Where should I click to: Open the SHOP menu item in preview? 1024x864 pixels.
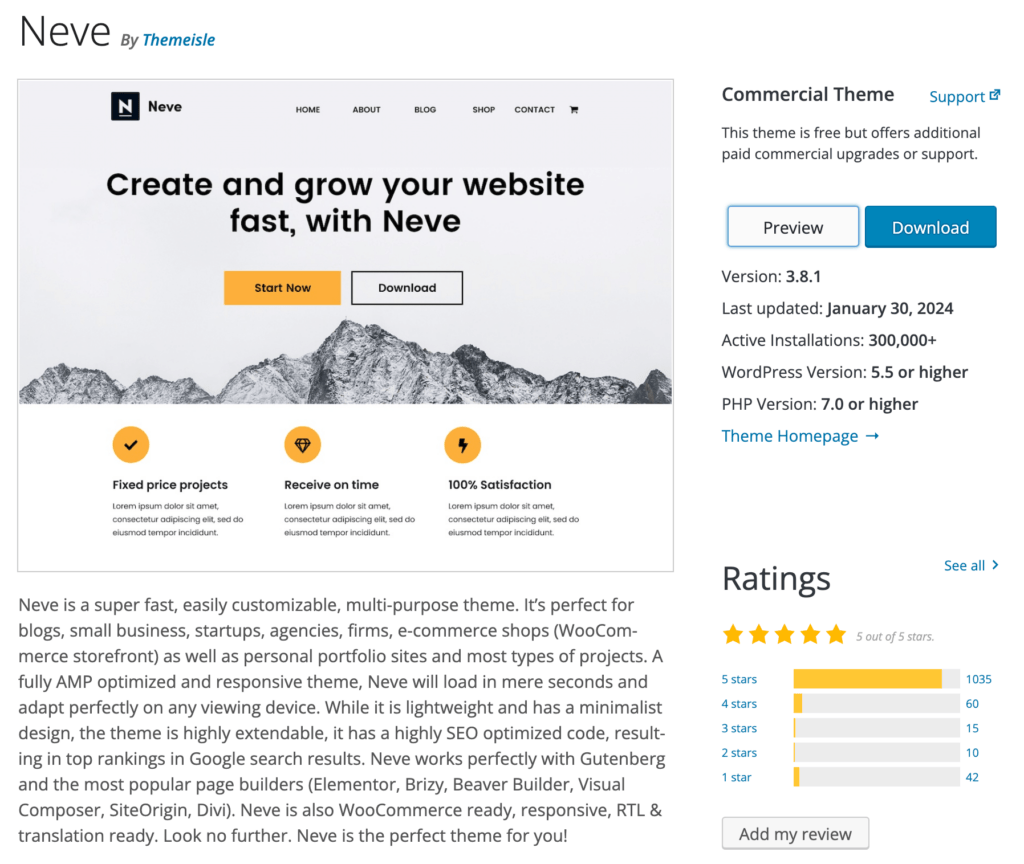click(x=483, y=110)
